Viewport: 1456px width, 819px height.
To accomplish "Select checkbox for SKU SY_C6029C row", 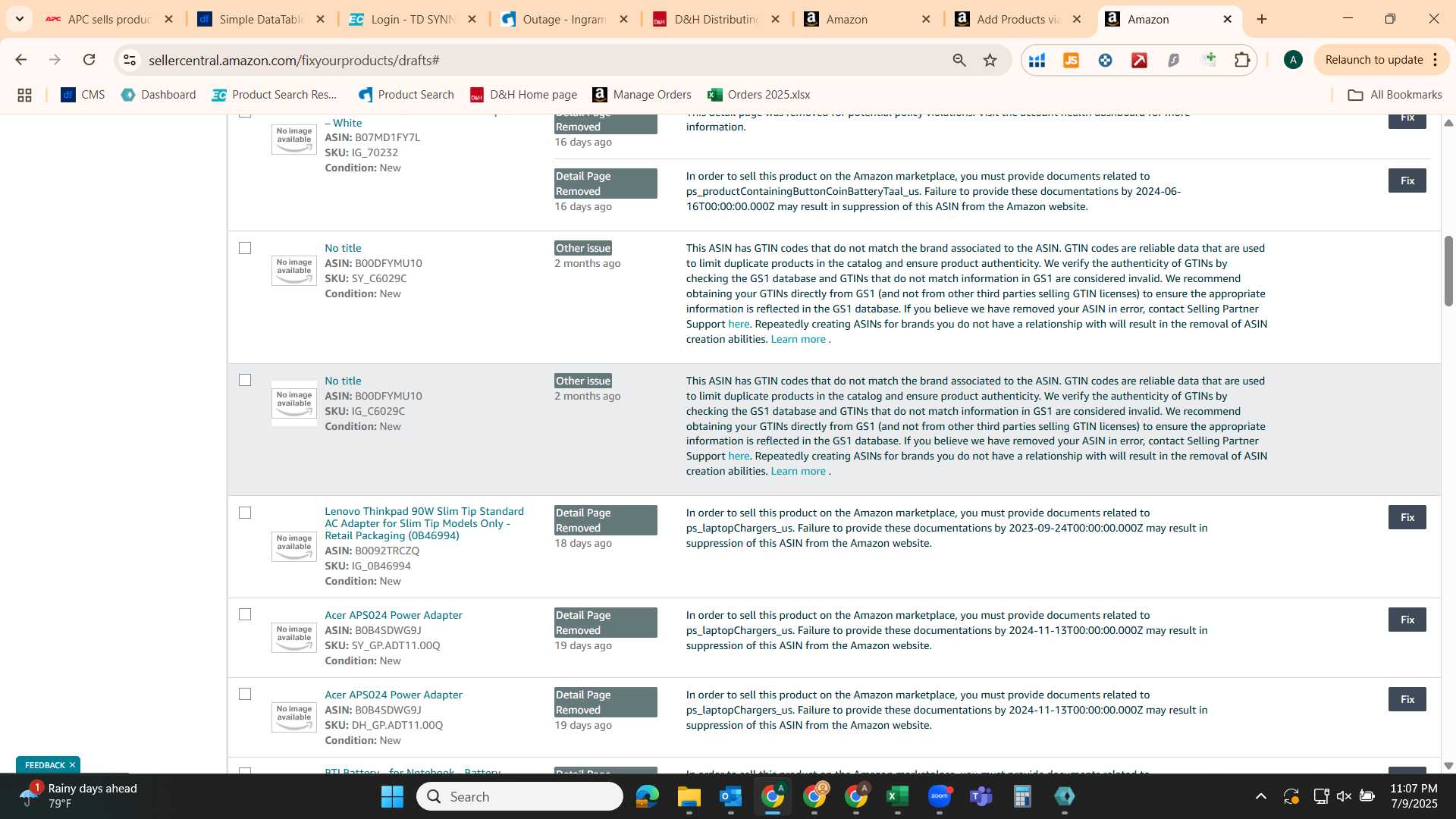I will tap(245, 248).
